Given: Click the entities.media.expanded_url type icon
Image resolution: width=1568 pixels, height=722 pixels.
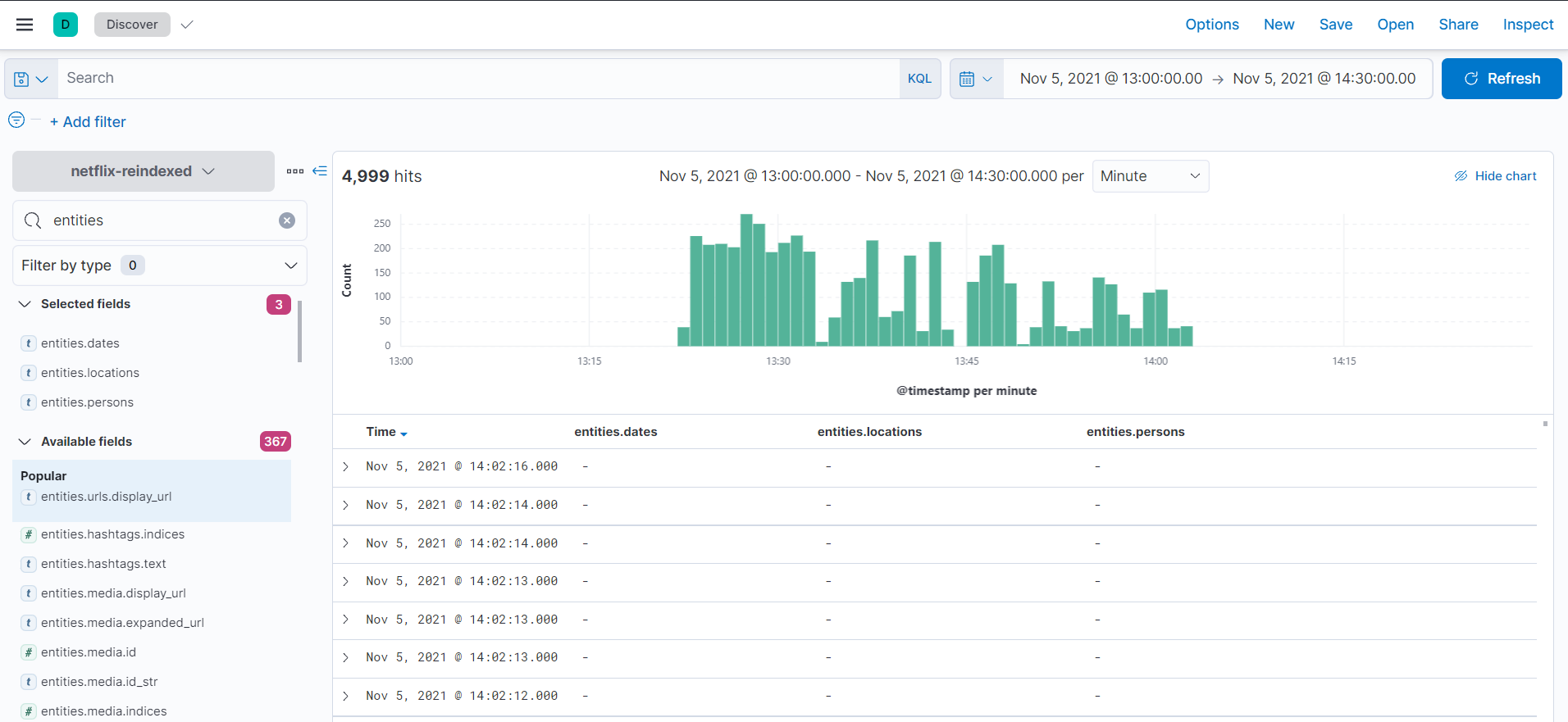Looking at the screenshot, I should tap(29, 623).
